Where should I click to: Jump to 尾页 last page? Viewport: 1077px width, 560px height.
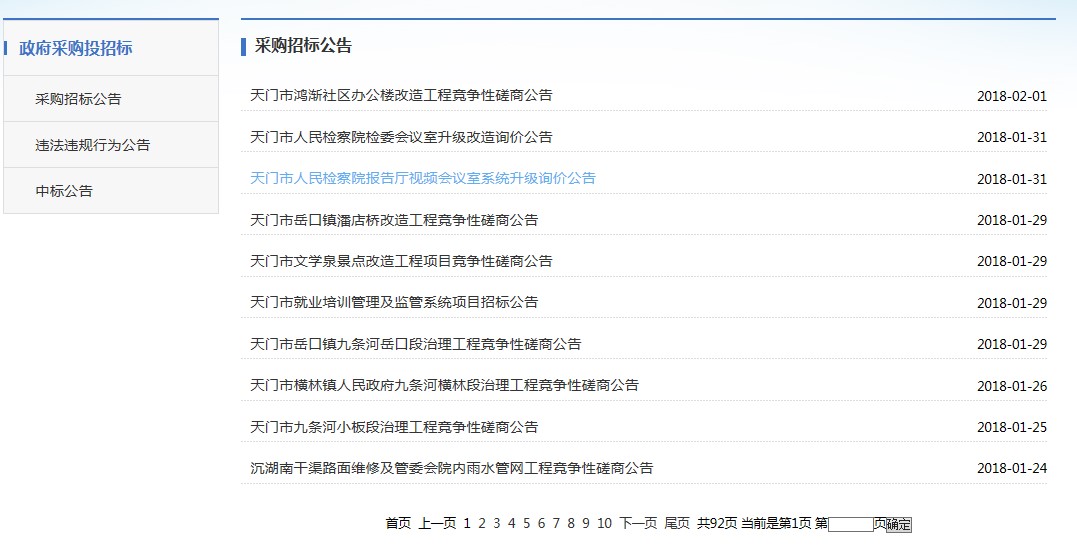(x=677, y=523)
